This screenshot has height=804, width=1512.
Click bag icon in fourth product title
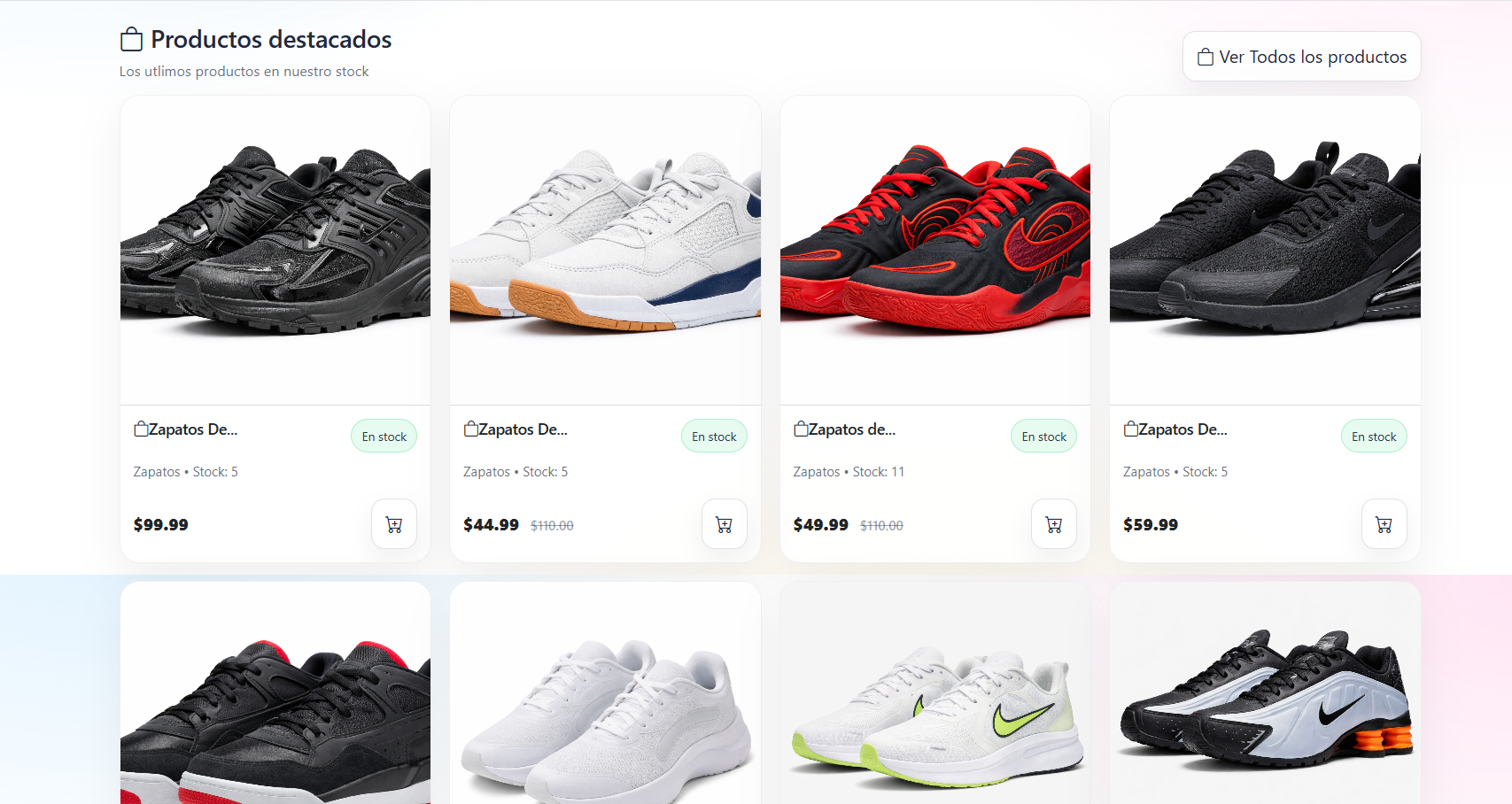pyautogui.click(x=1131, y=429)
